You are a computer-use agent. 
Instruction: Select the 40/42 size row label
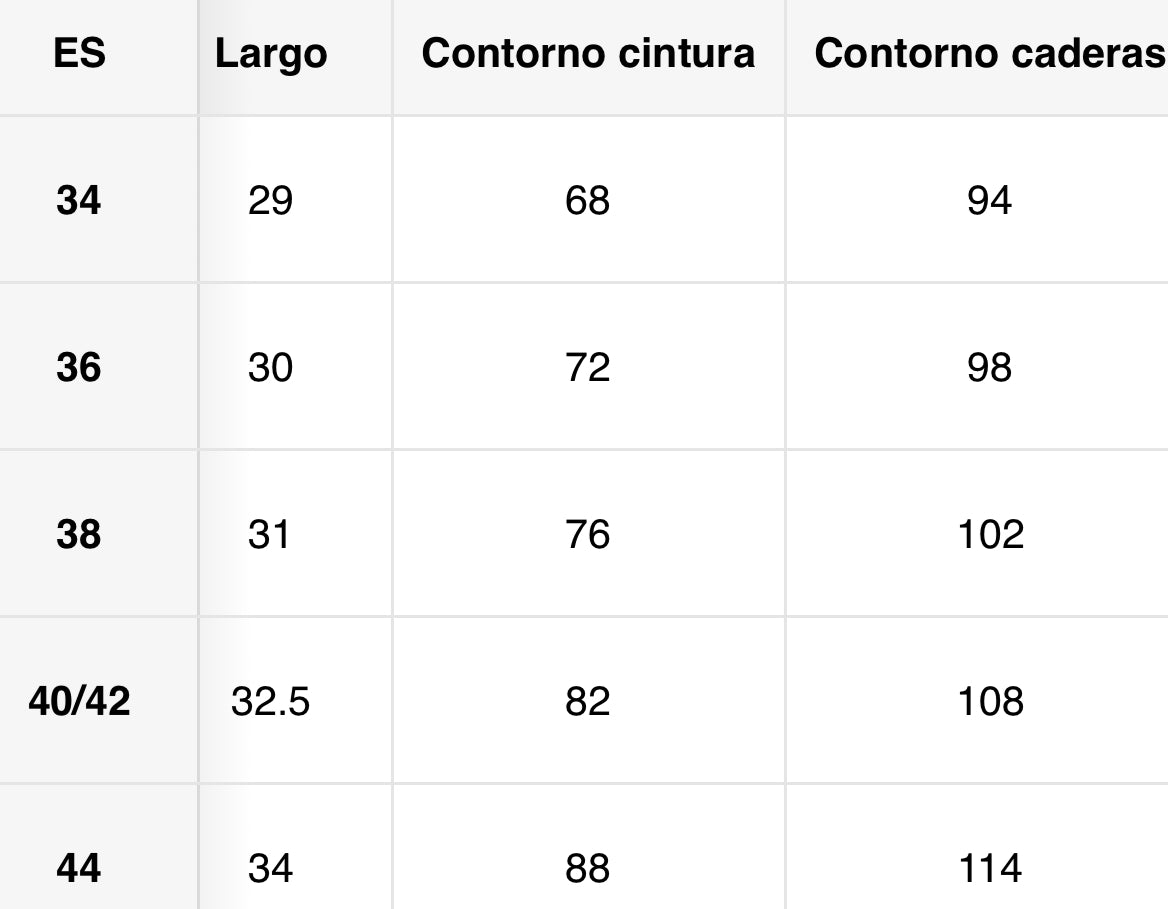pos(79,702)
